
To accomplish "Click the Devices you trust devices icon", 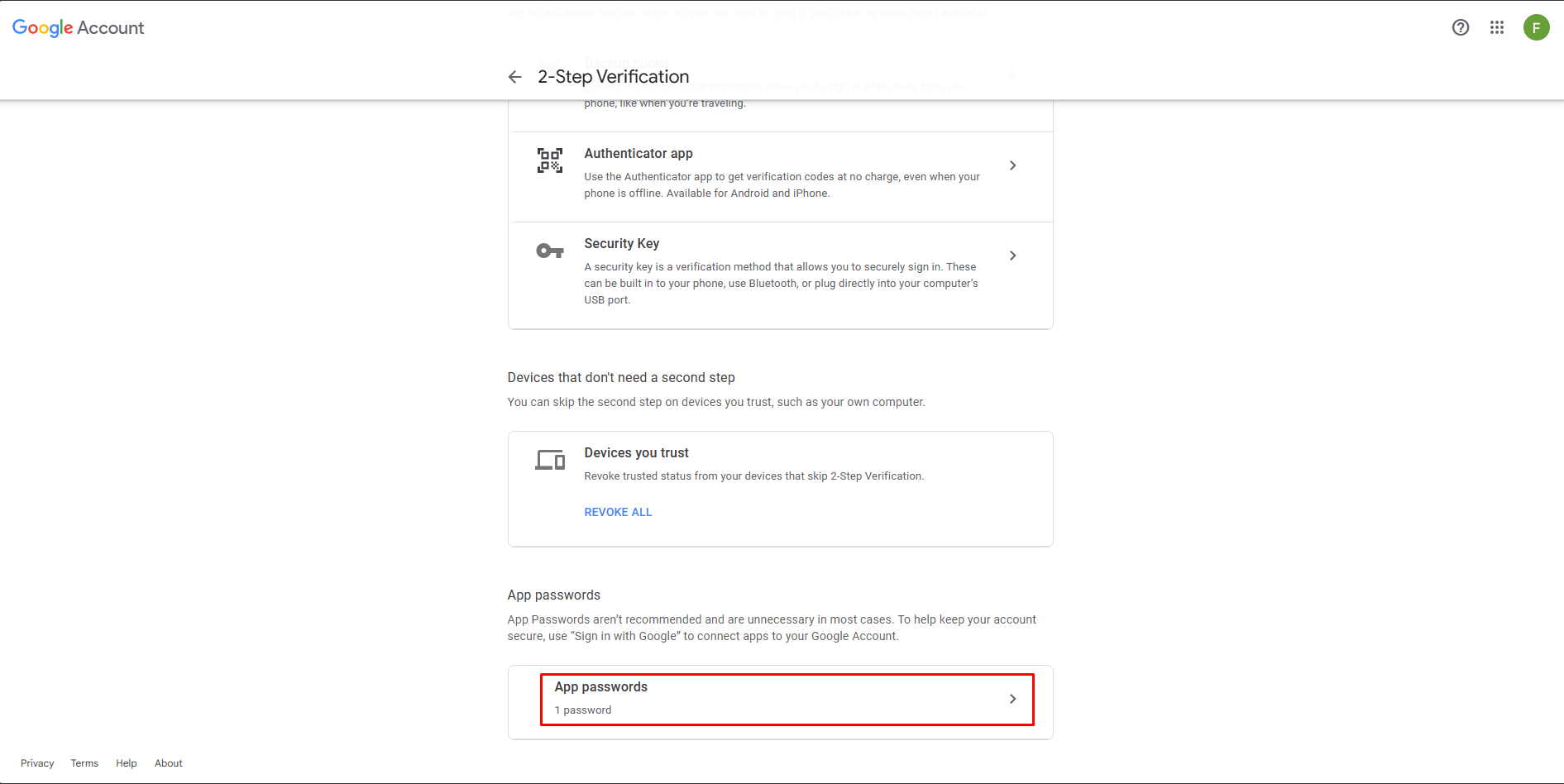I will point(550,460).
